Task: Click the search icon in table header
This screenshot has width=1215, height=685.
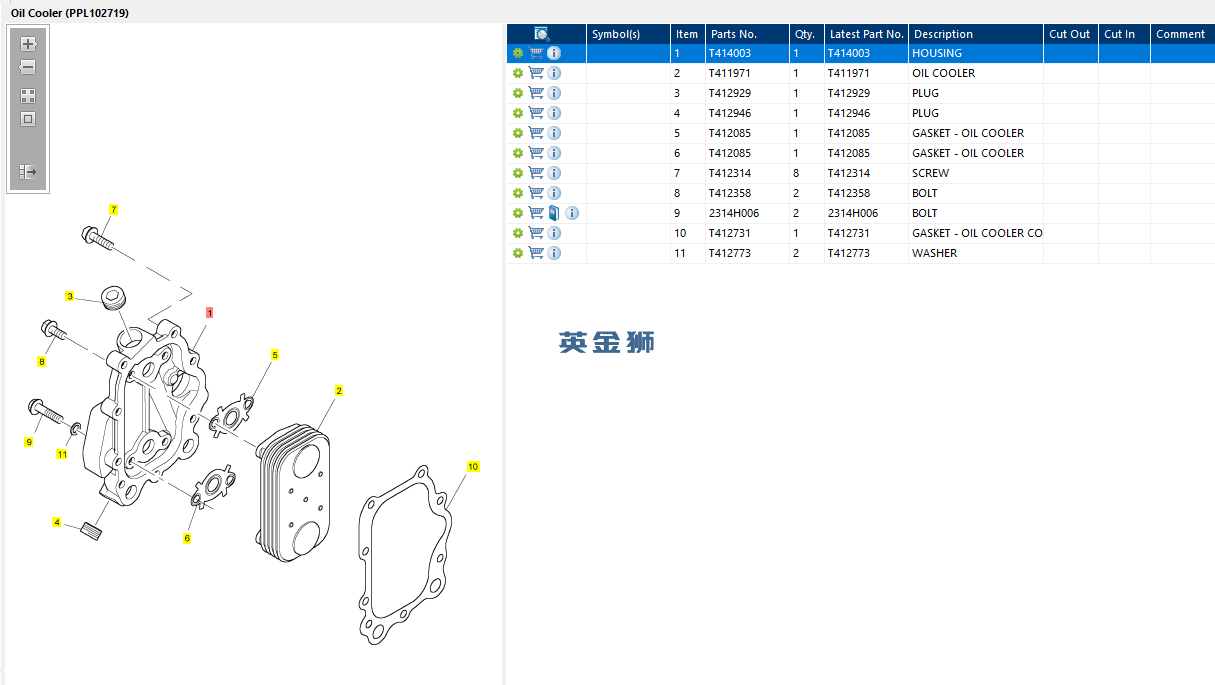Action: 541,34
